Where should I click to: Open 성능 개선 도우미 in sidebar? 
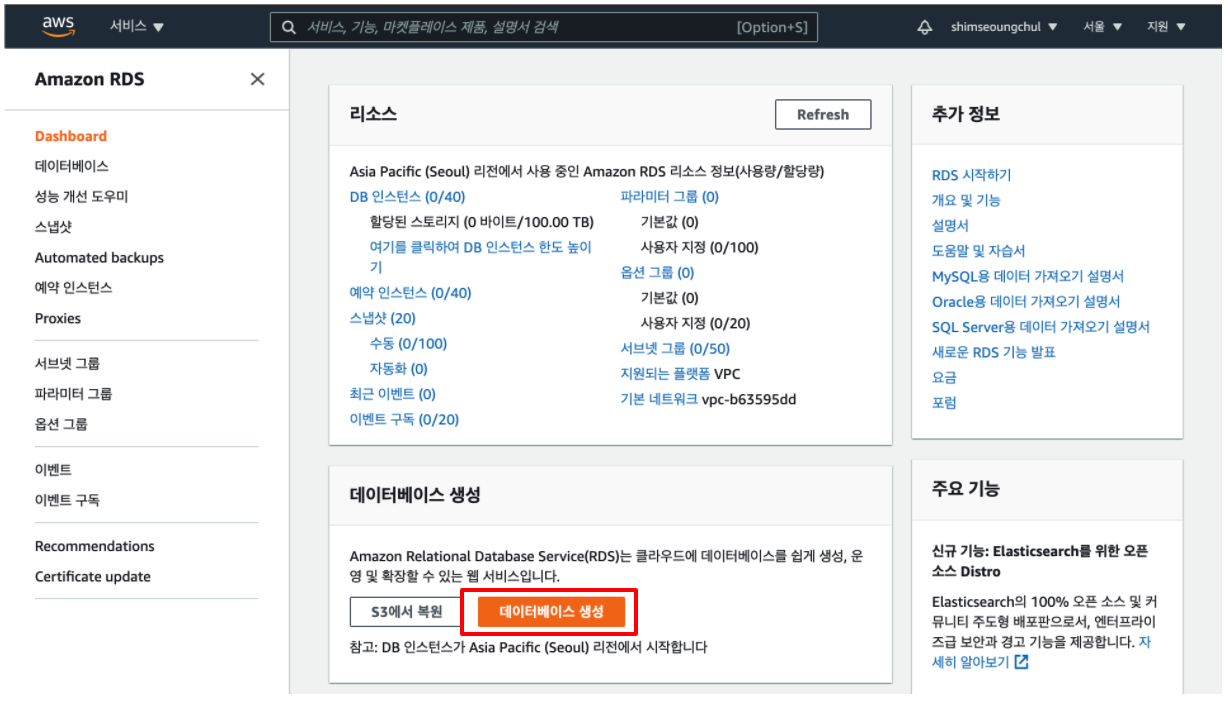pyautogui.click(x=82, y=197)
